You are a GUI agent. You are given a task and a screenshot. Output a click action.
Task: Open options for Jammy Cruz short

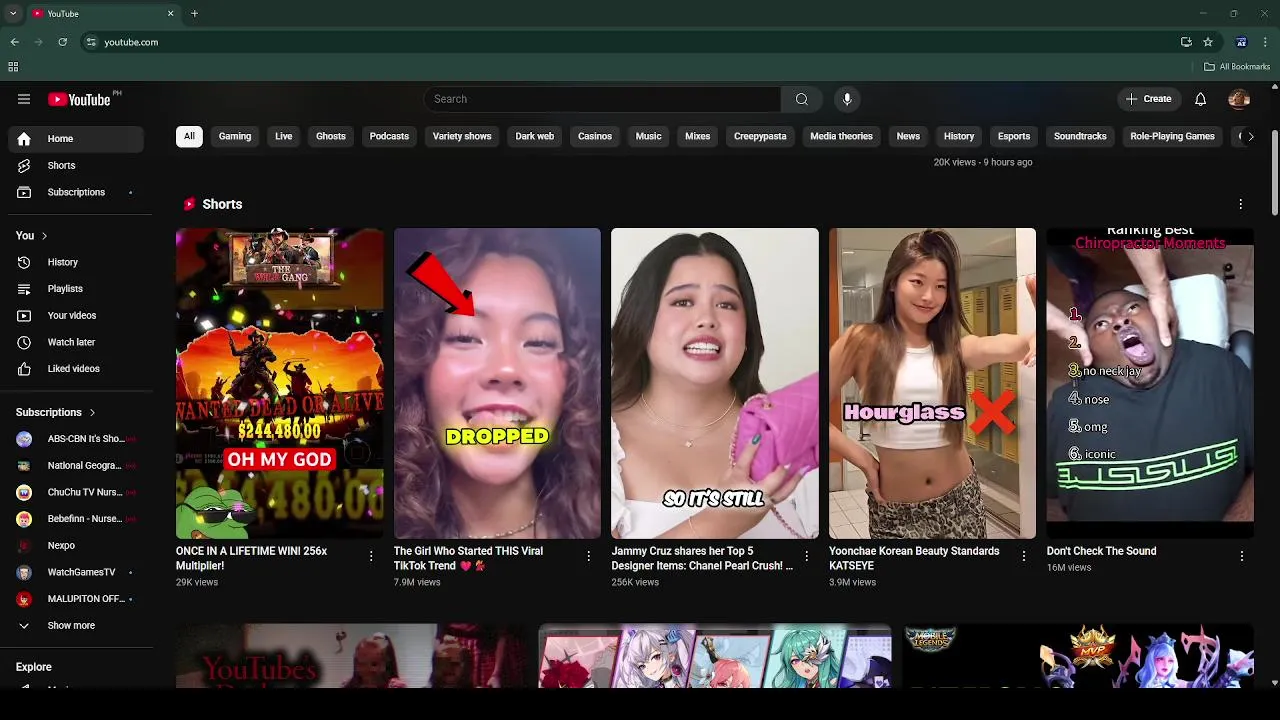pyautogui.click(x=806, y=556)
